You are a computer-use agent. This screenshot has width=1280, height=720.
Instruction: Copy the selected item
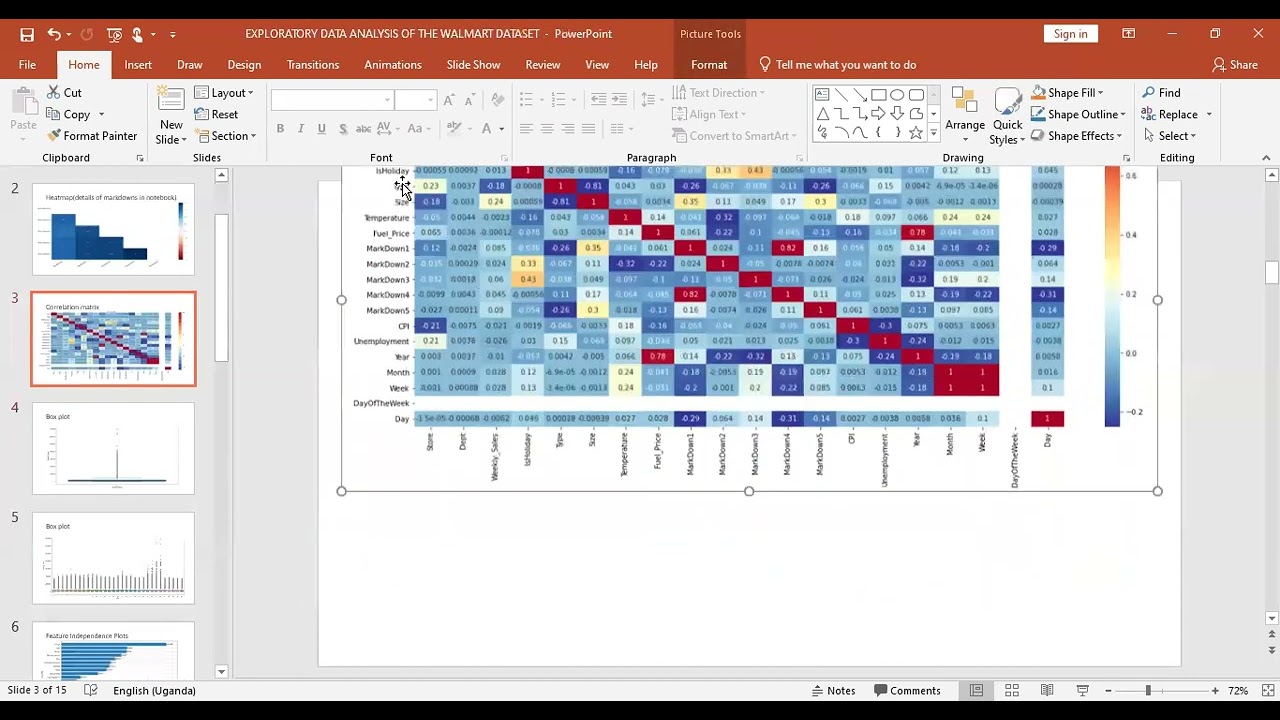click(68, 114)
